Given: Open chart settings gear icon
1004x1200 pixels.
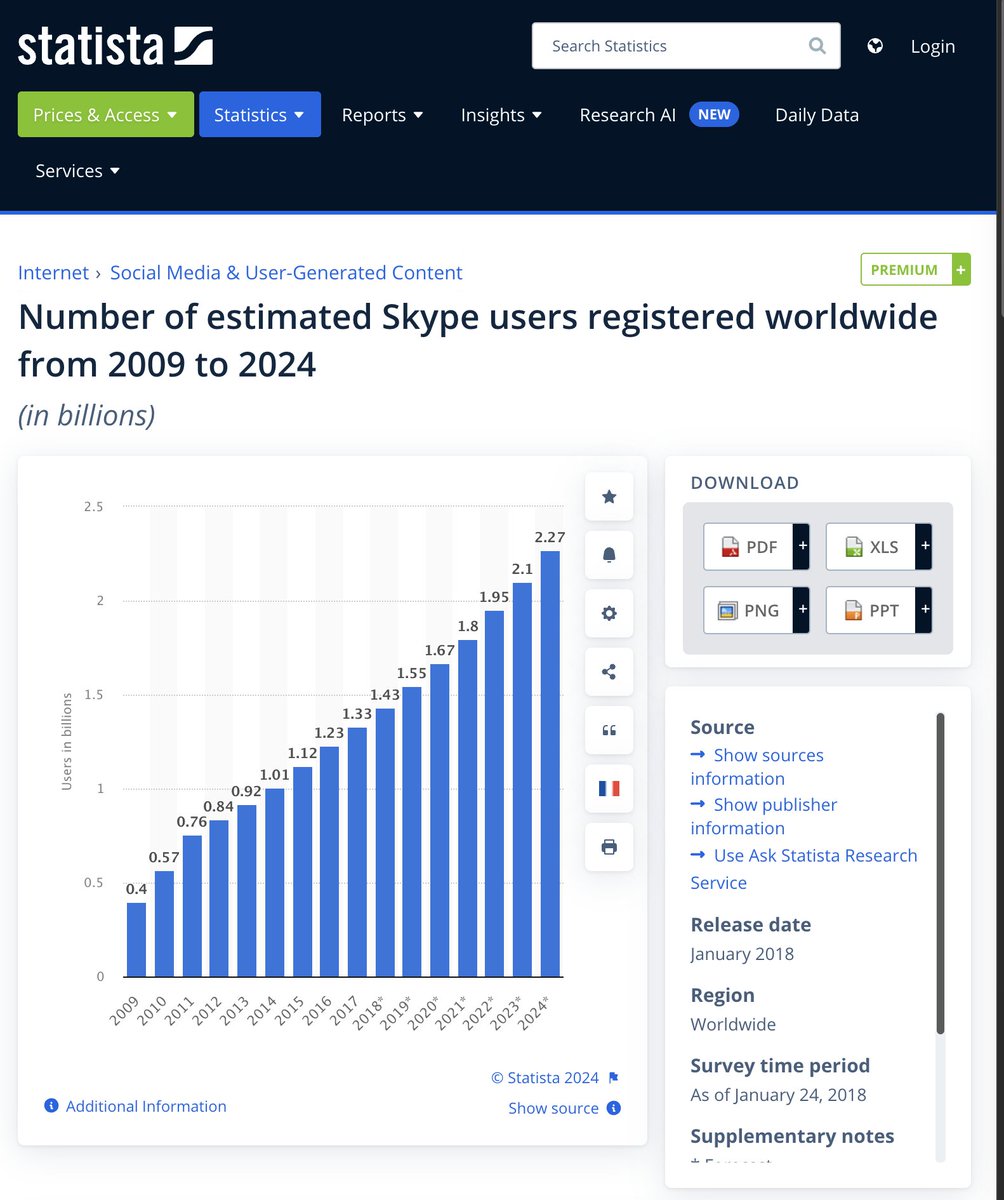Looking at the screenshot, I should click(609, 613).
